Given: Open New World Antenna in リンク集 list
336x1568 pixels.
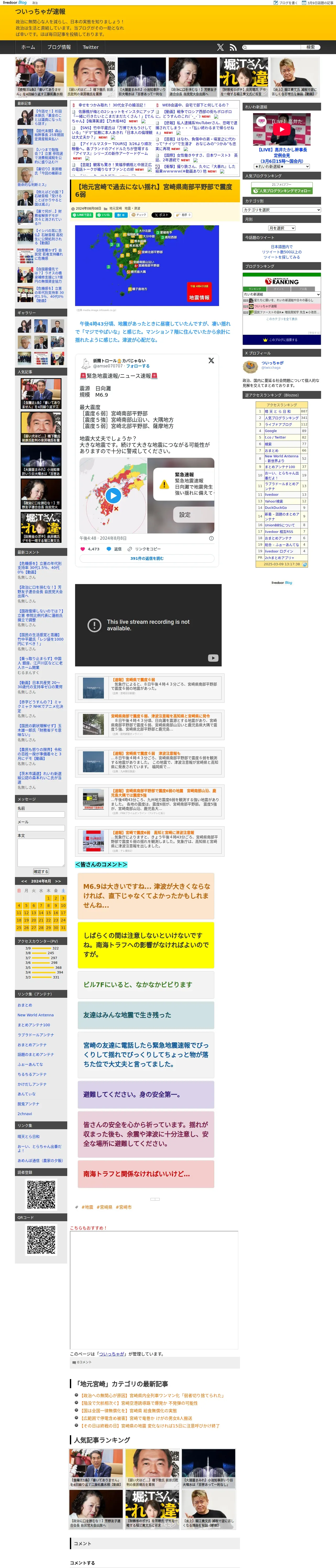Looking at the screenshot, I should (35, 1015).
